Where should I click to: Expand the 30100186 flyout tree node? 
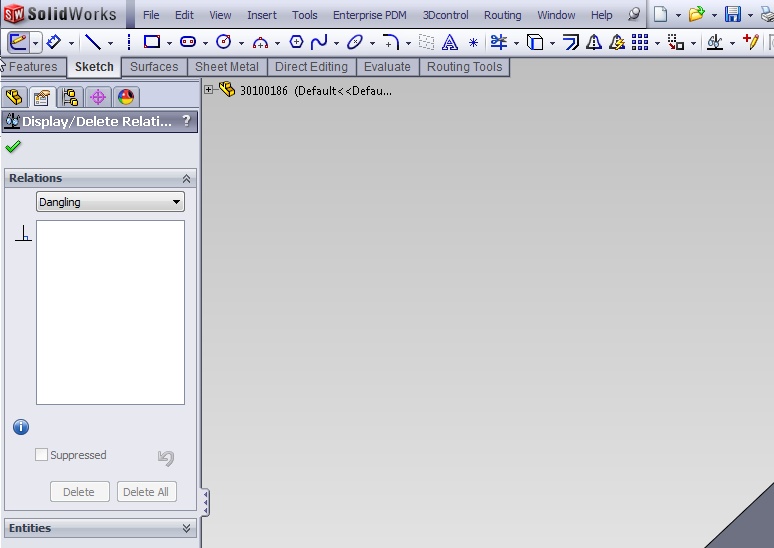pyautogui.click(x=208, y=90)
